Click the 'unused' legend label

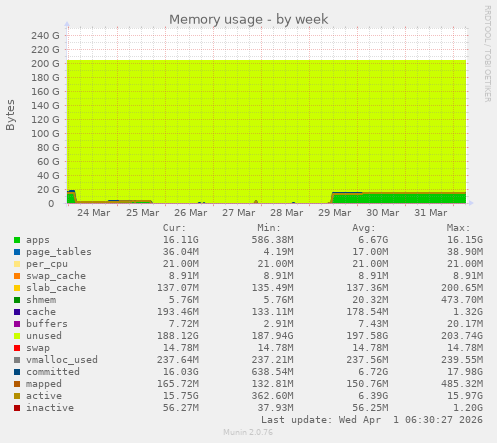click(44, 336)
